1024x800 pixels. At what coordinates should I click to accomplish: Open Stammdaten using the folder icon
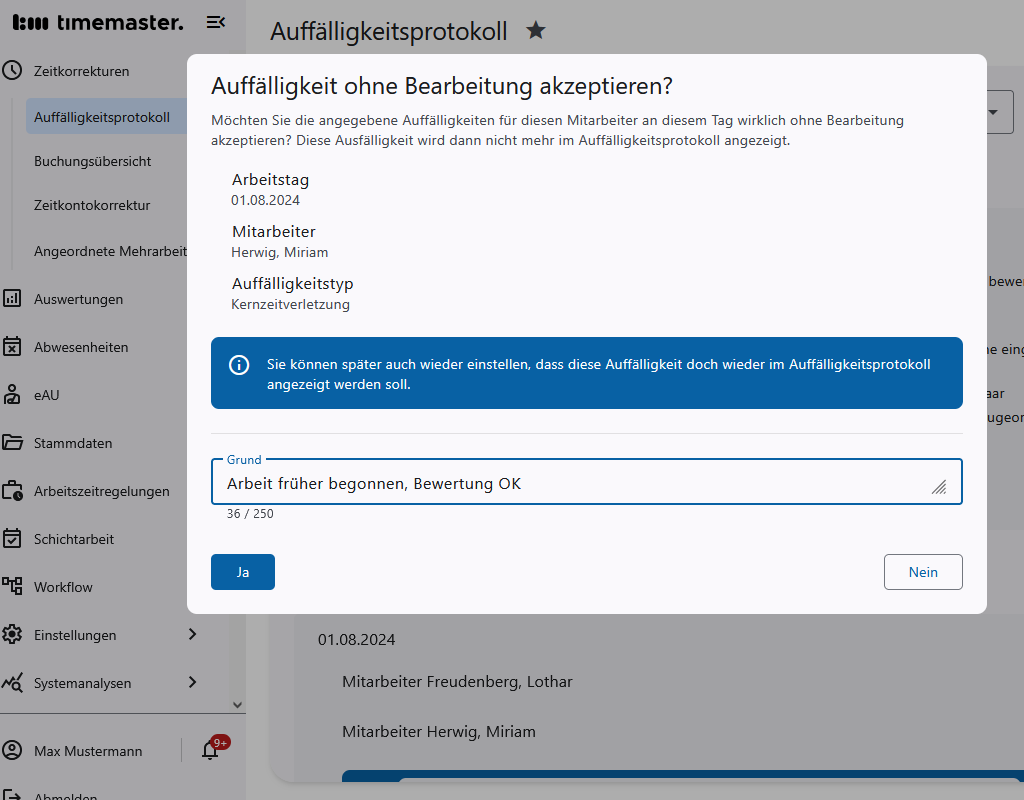tap(13, 443)
